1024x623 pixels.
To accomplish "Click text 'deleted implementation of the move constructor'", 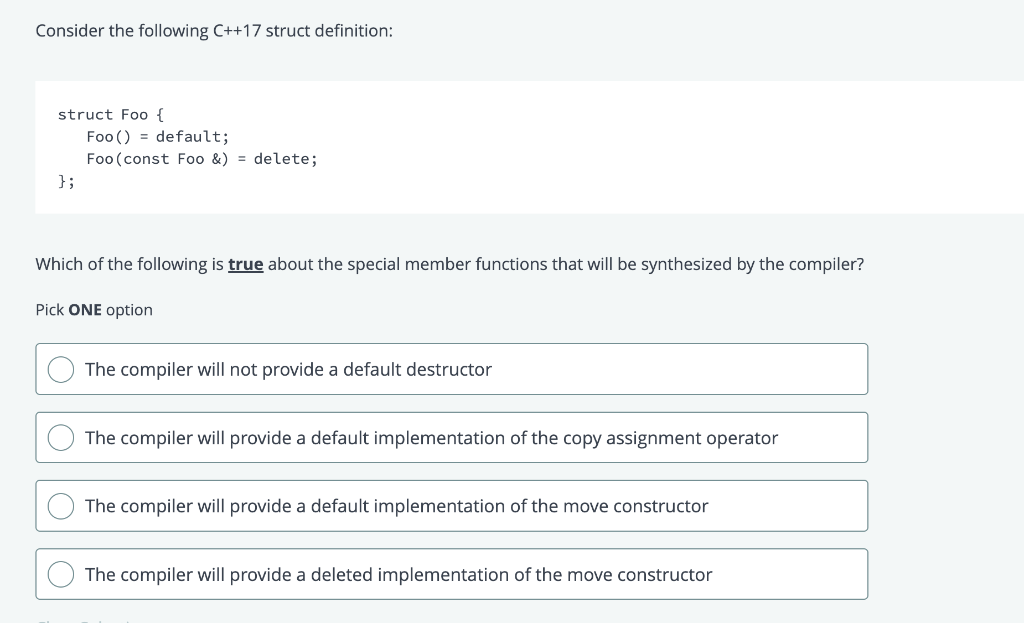I will click(x=511, y=575).
